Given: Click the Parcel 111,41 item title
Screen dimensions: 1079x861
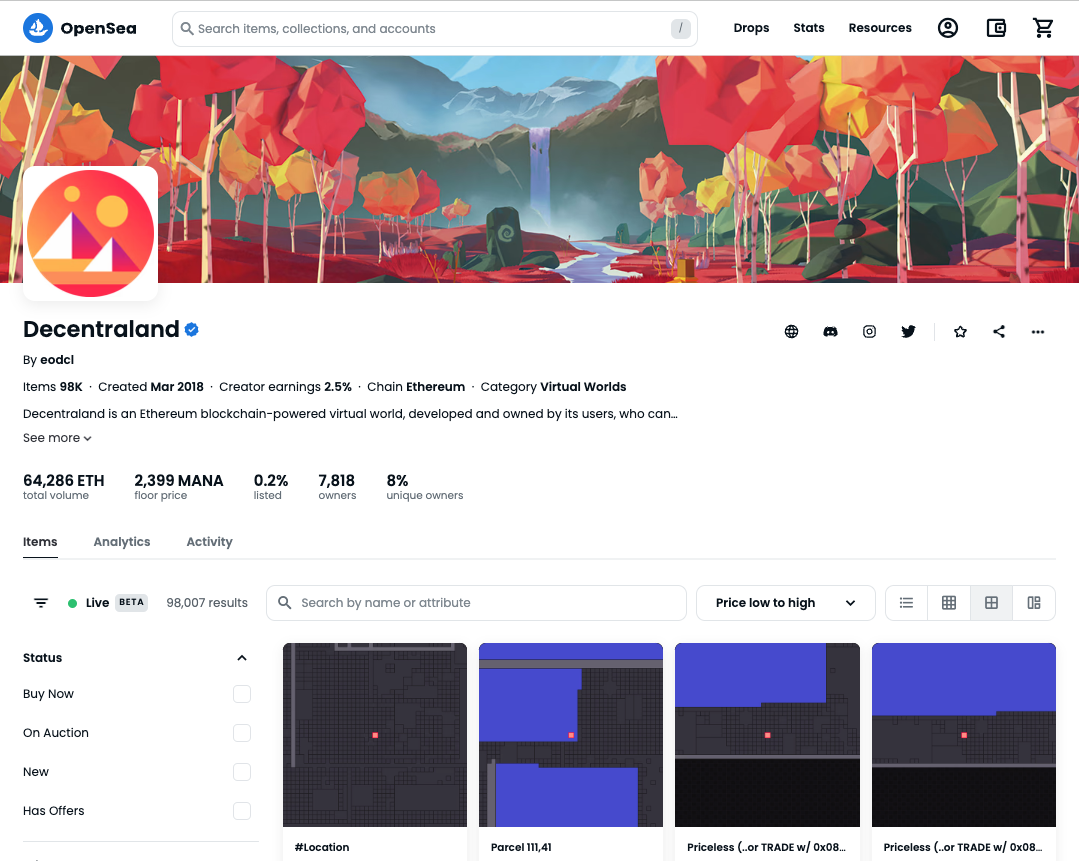Looking at the screenshot, I should pyautogui.click(x=521, y=847).
